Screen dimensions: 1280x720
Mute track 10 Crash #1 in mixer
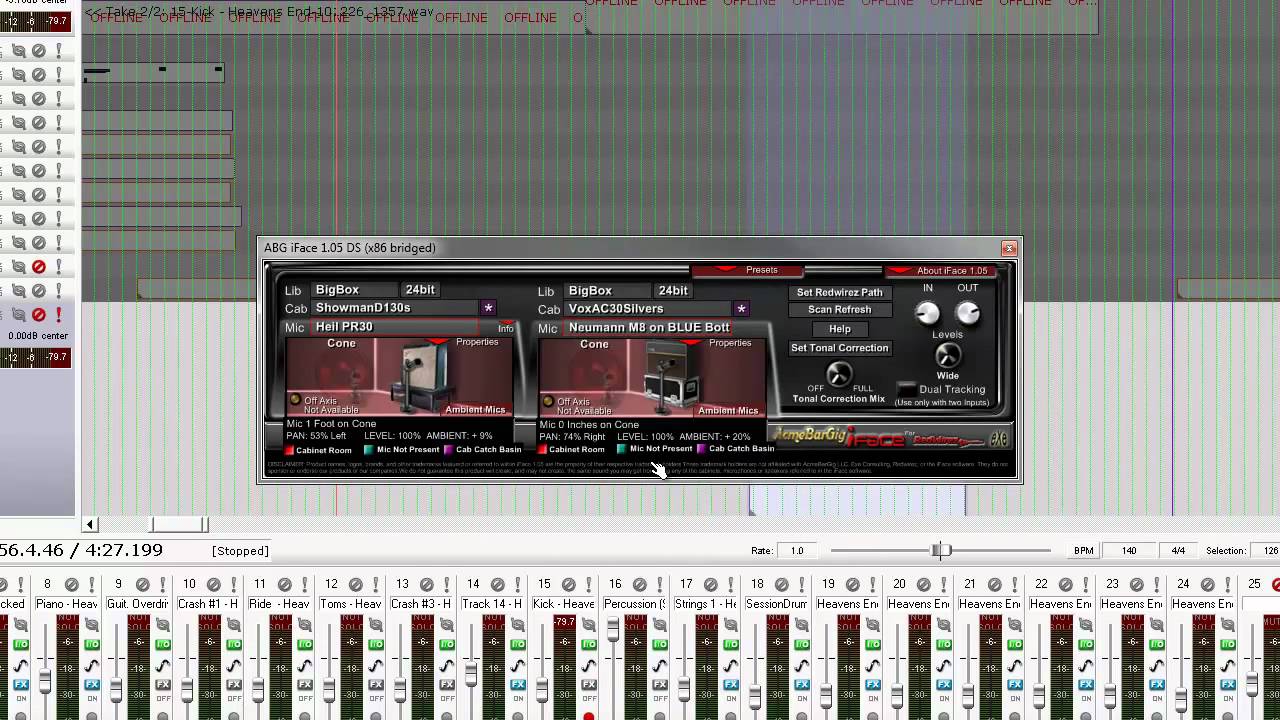[x=214, y=584]
